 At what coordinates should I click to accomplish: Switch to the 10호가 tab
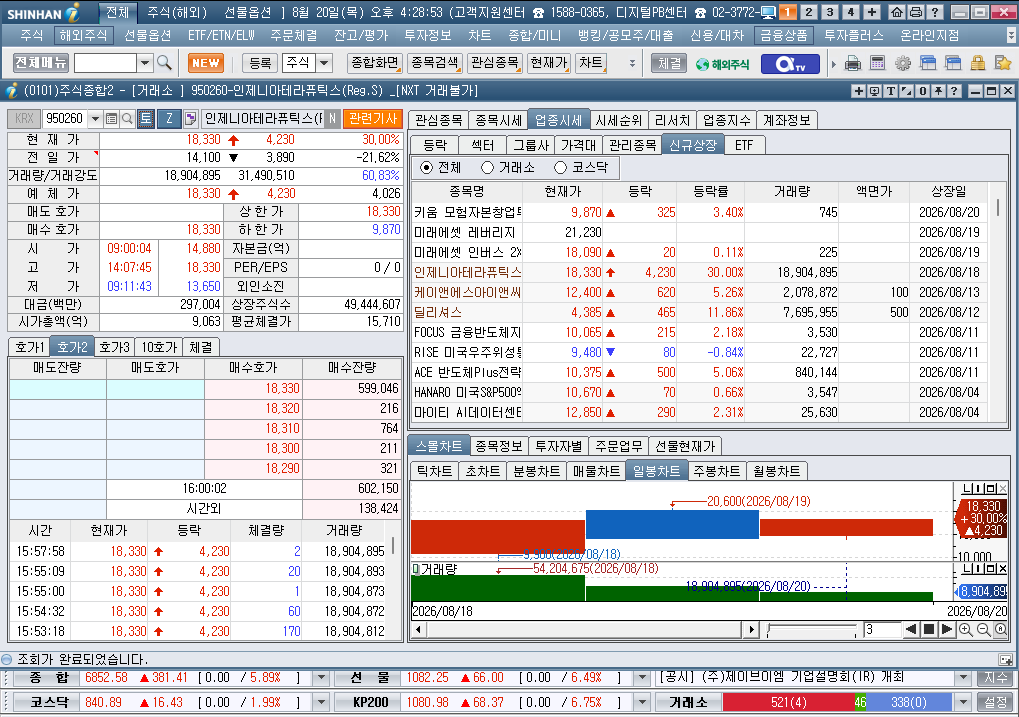159,347
